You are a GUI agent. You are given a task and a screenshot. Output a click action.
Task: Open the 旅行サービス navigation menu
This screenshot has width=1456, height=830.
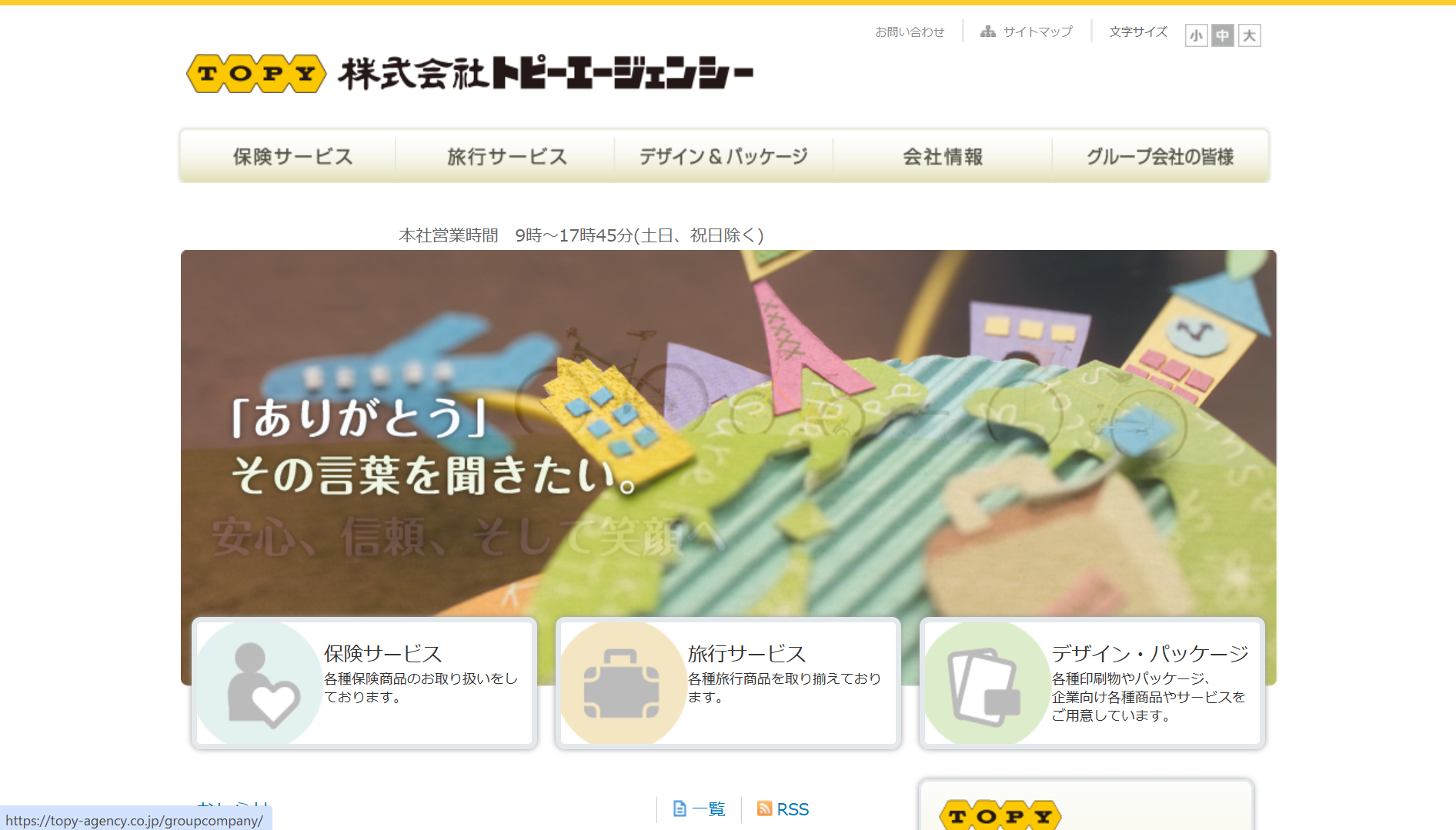click(x=506, y=157)
